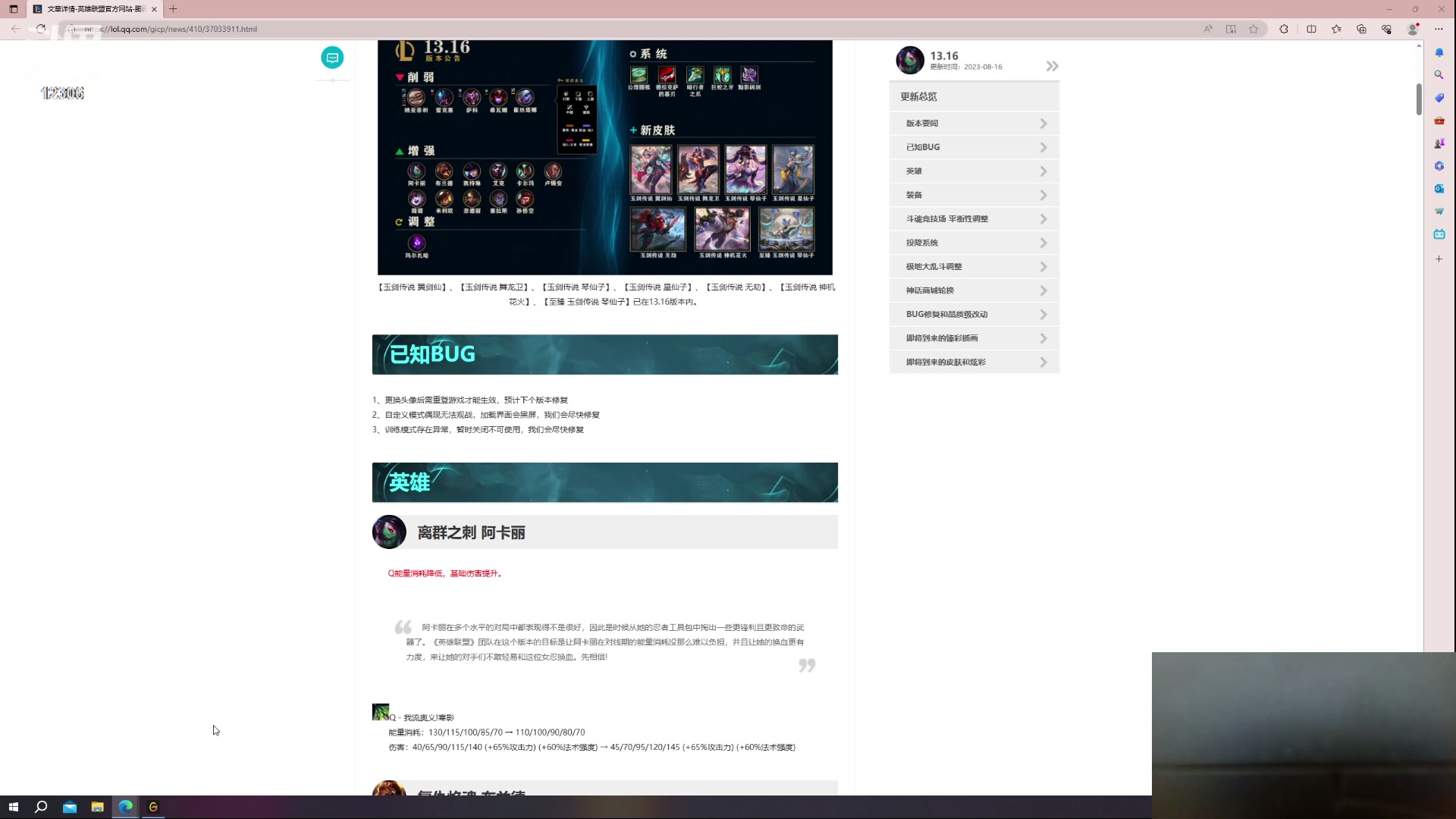The width and height of the screenshot is (1456, 819).
Task: Open the tab actions menu icon
Action: click(13, 9)
